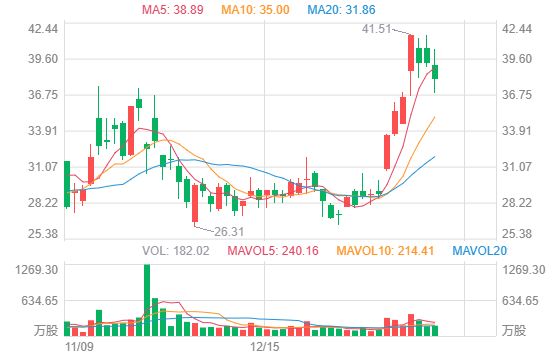Viewport: 560px width, 360px height.
Task: Click the left 万股 unit label
Action: [46, 330]
